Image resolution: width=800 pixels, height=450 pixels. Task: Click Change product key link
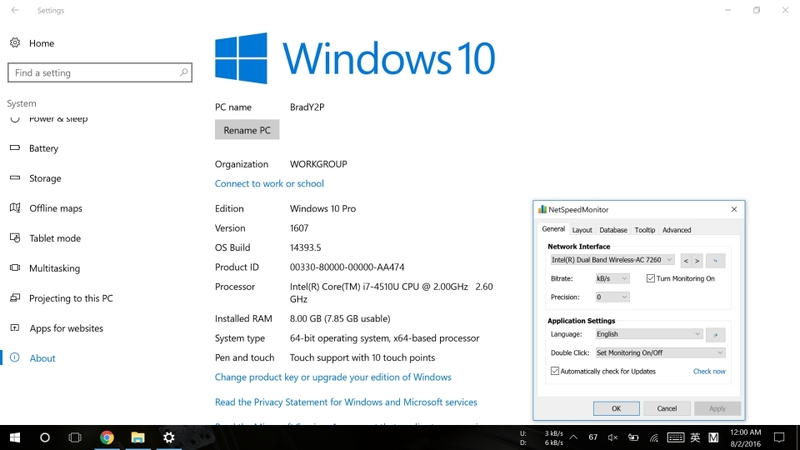(333, 377)
